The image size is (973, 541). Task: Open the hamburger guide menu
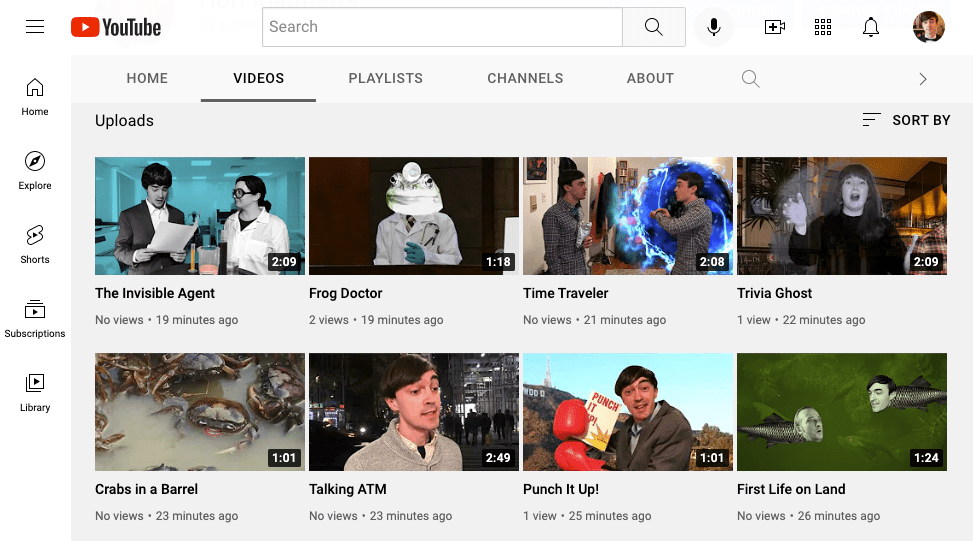pyautogui.click(x=35, y=27)
